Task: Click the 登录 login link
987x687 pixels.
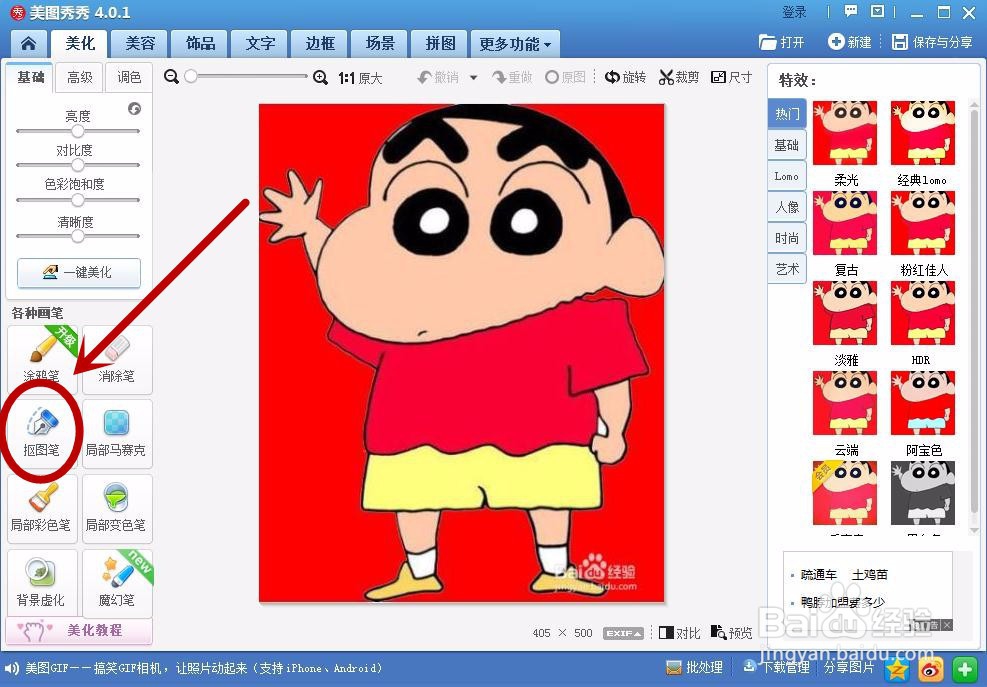Action: pyautogui.click(x=794, y=12)
